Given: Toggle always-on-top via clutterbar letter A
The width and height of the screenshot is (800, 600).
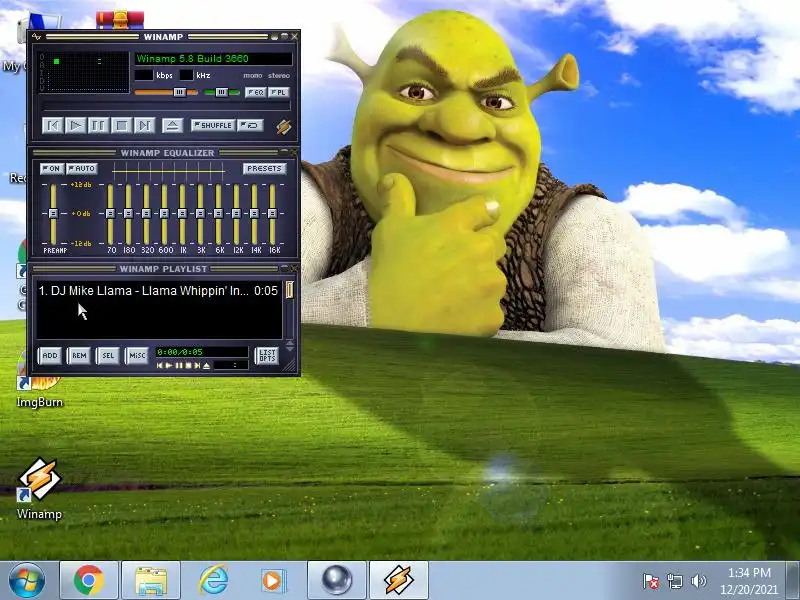Looking at the screenshot, I should [x=42, y=65].
